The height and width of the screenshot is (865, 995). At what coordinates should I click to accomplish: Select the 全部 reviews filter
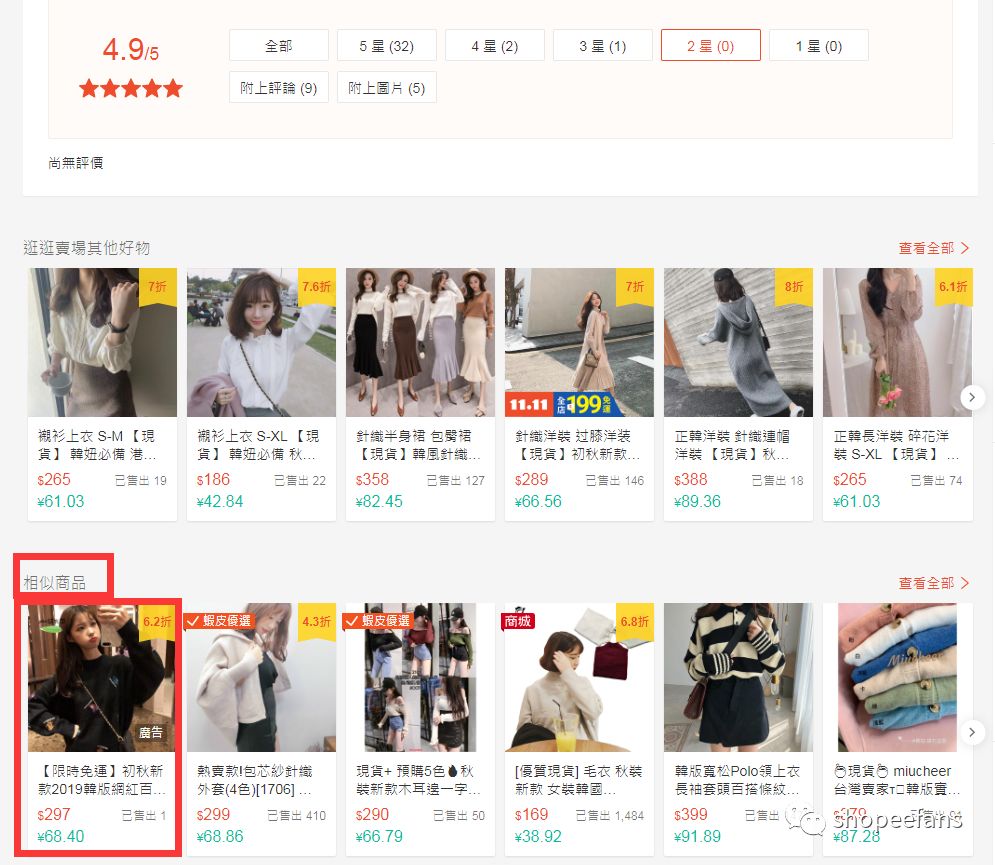coord(281,45)
